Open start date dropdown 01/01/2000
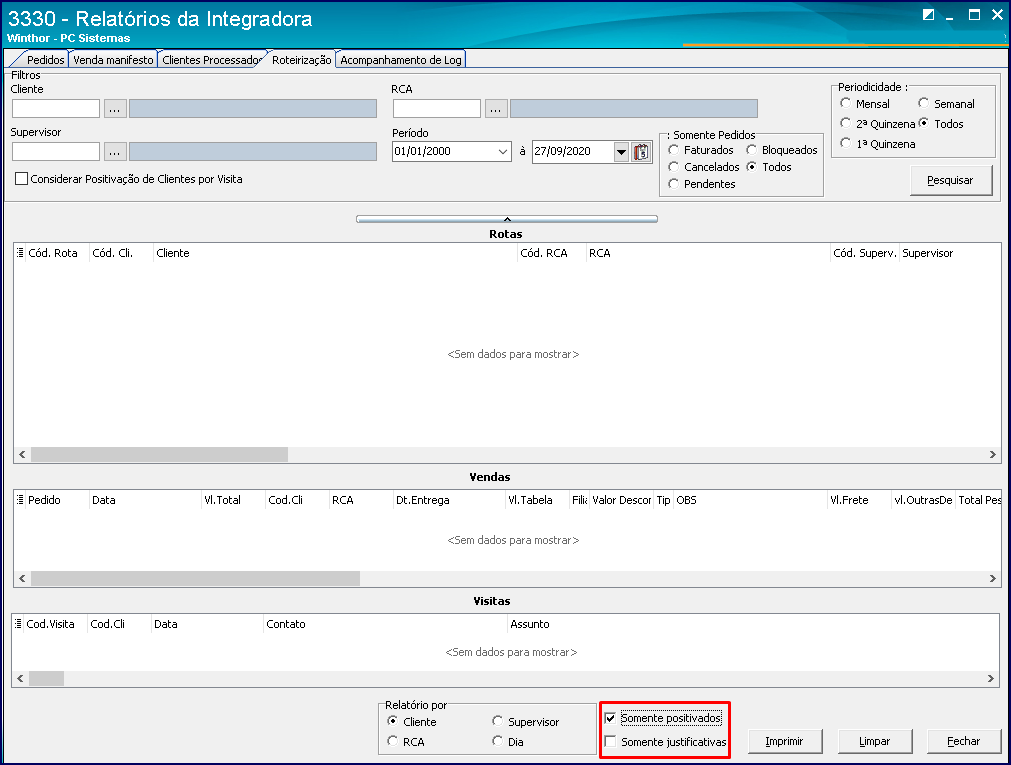The width and height of the screenshot is (1011, 765). pos(503,152)
